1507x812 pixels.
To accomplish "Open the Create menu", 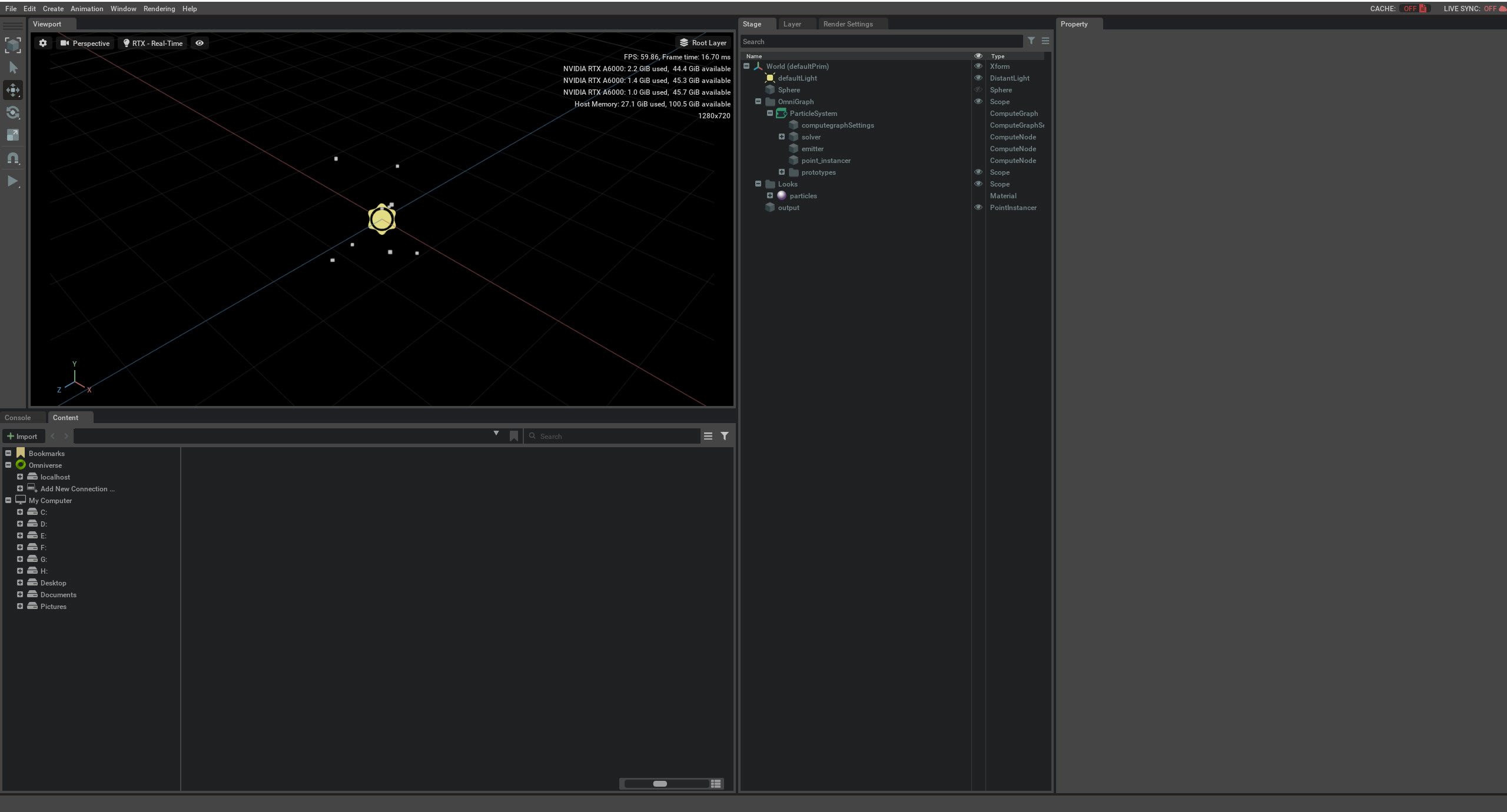I will coord(53,9).
